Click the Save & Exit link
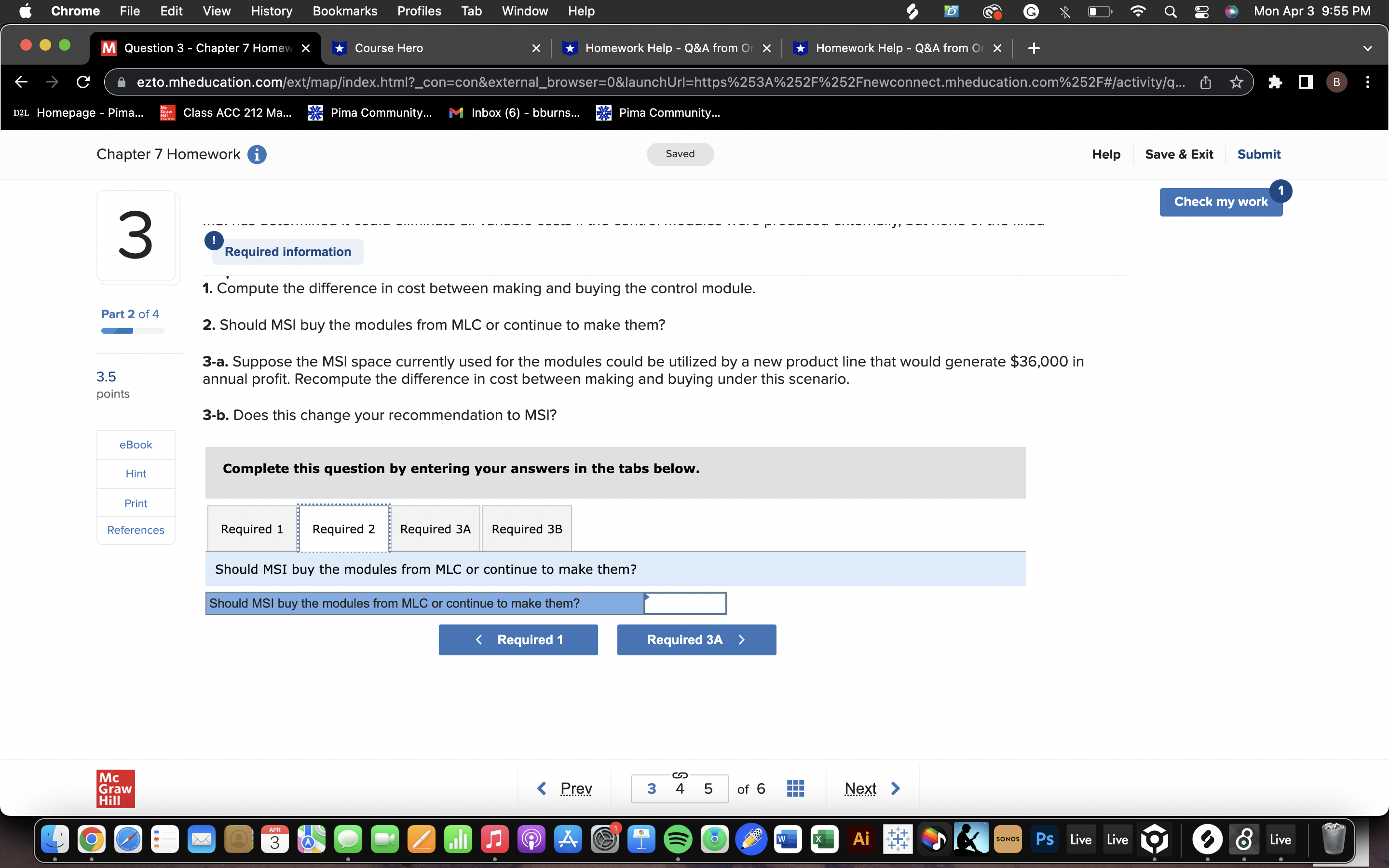 [x=1180, y=154]
